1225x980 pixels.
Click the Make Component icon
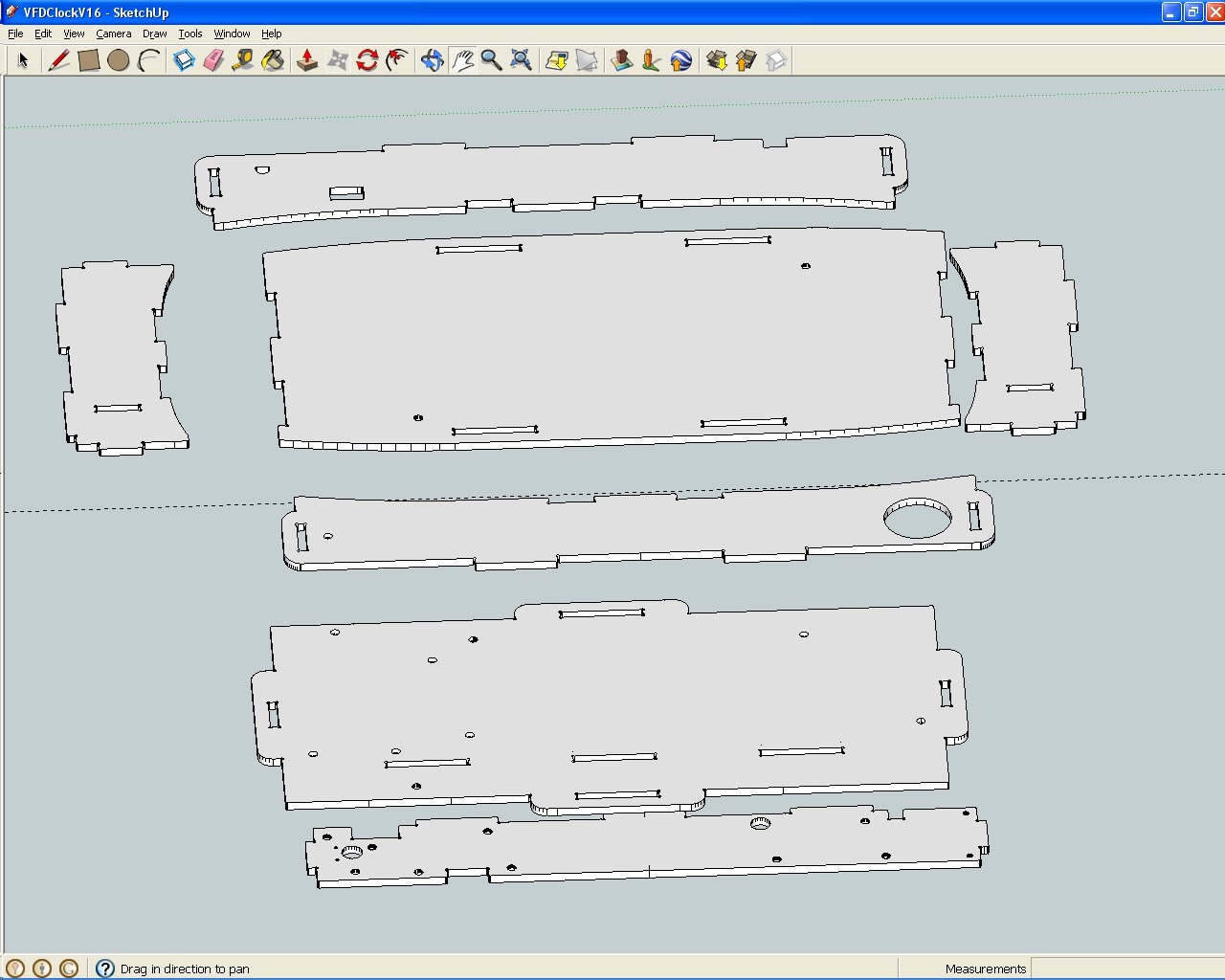184,60
